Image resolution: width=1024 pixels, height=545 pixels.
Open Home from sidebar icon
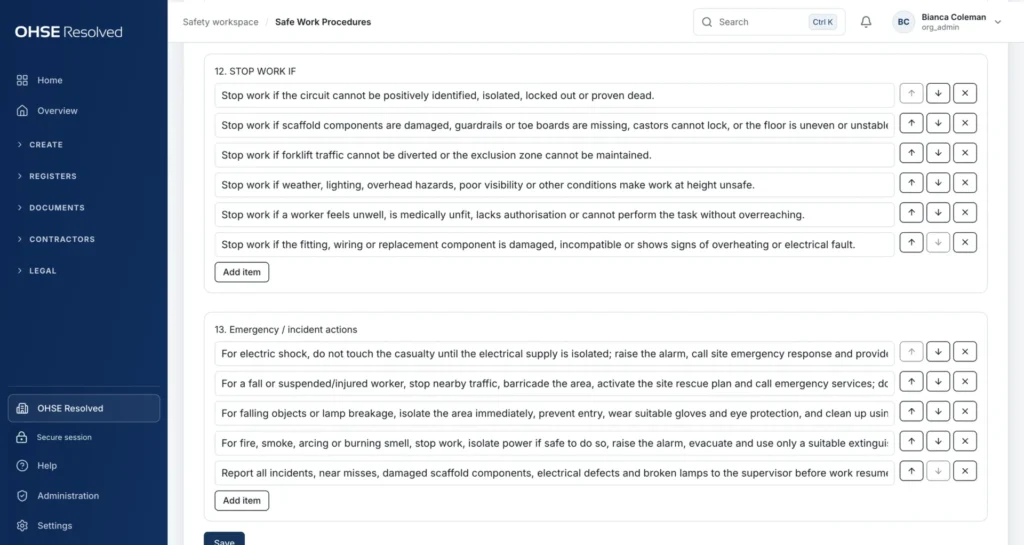(x=22, y=80)
